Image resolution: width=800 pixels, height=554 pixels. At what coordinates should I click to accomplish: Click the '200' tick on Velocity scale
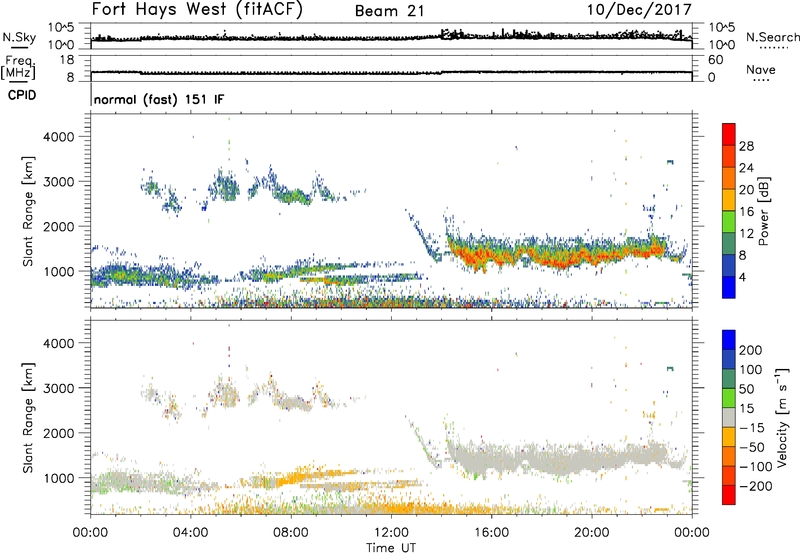click(750, 350)
